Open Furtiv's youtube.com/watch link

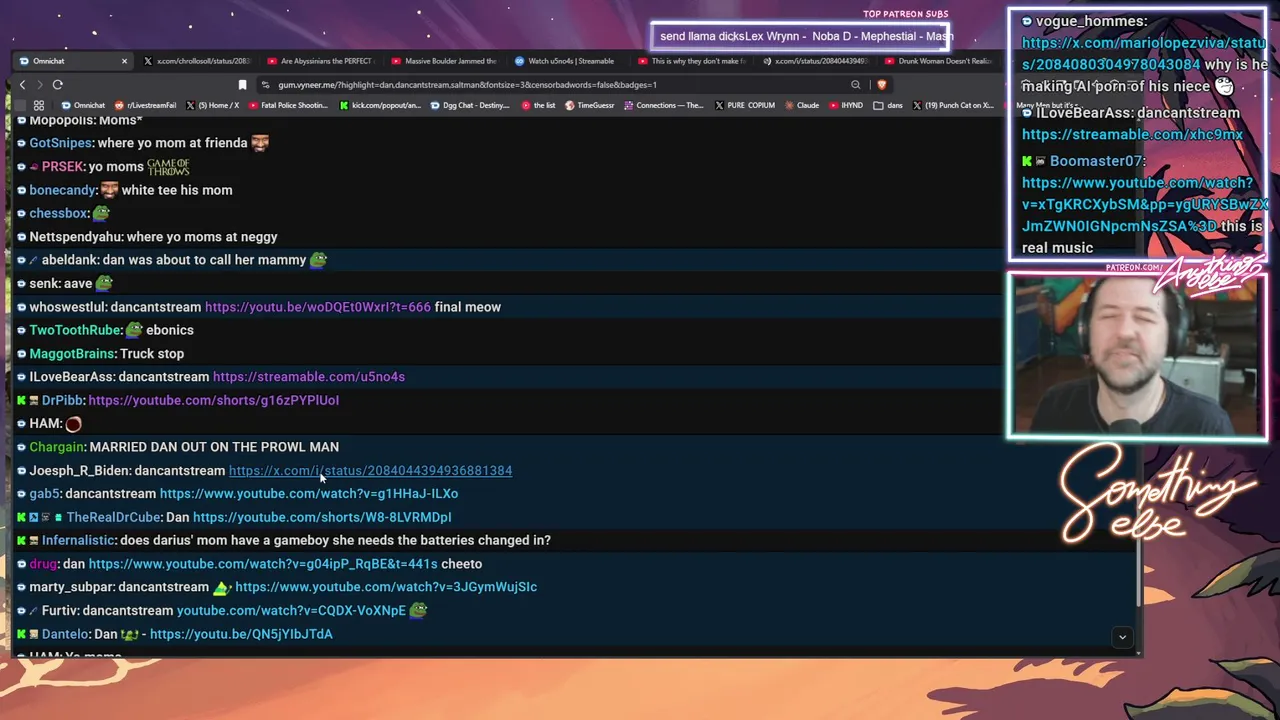tap(291, 610)
